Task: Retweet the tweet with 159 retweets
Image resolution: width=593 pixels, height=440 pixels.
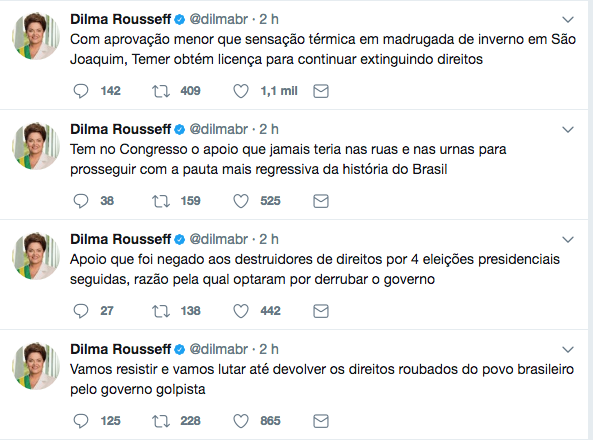Action: (161, 201)
